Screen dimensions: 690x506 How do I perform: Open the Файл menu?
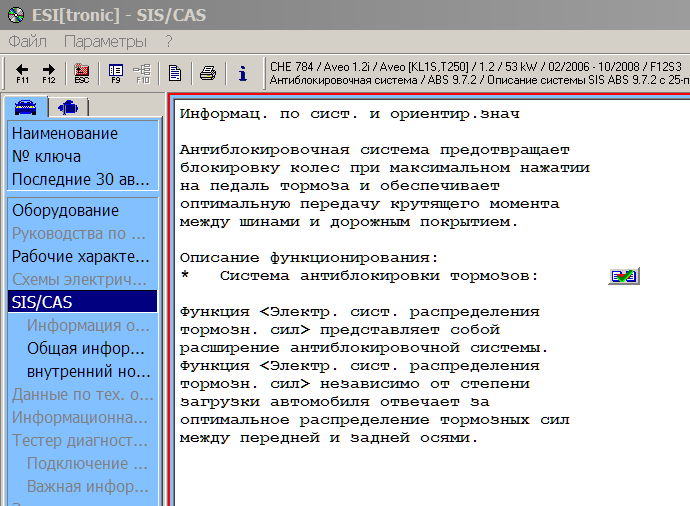27,41
